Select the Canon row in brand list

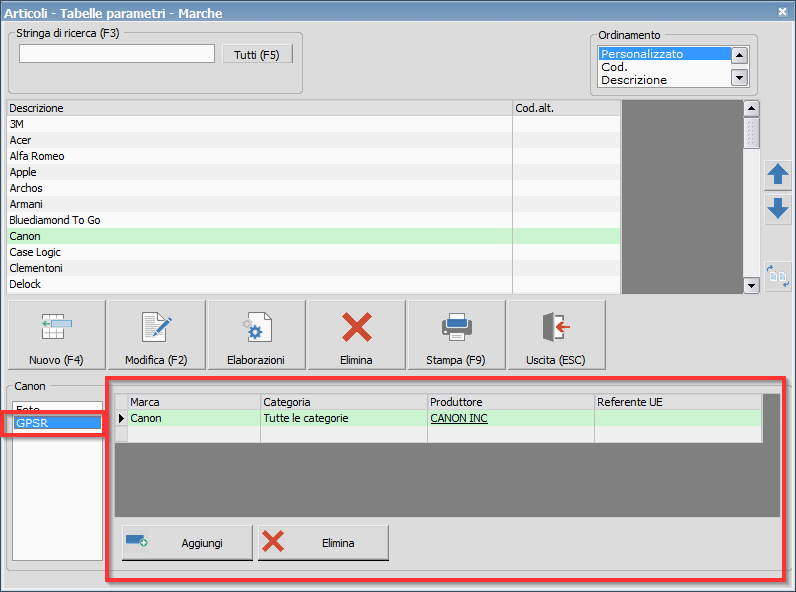pos(314,236)
